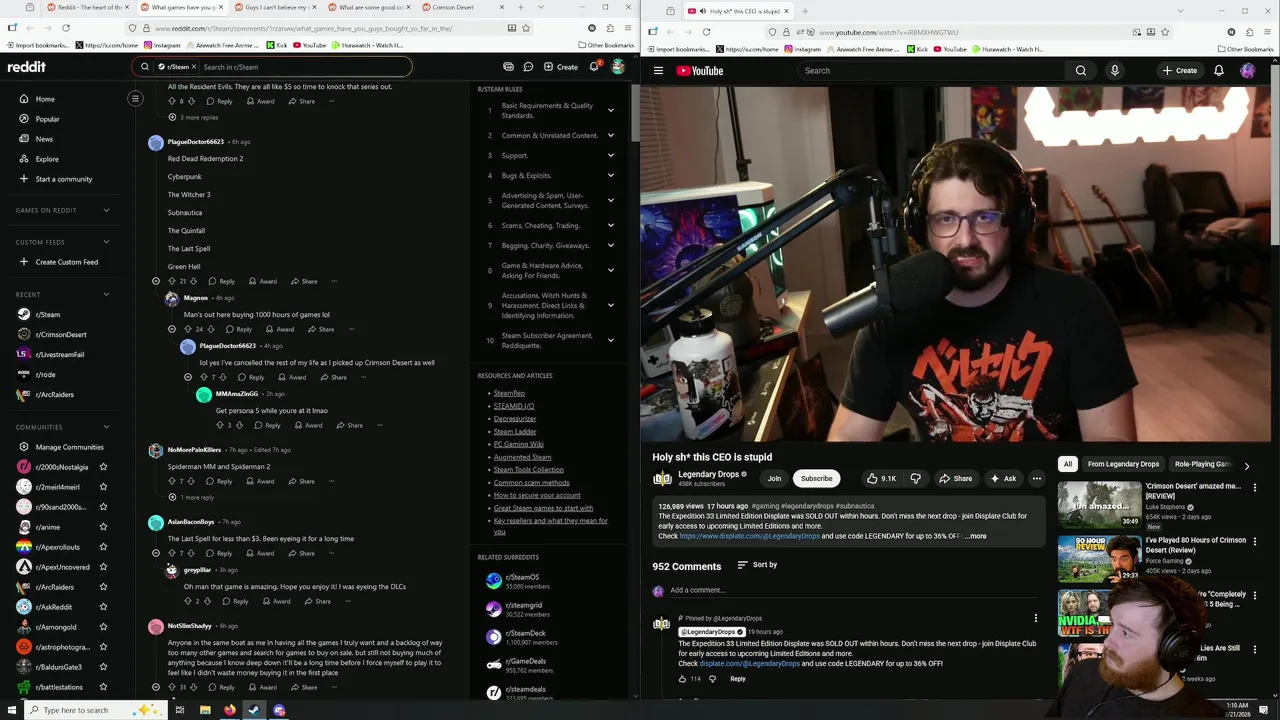
Task: Open Firefox from the Windows taskbar
Action: pyautogui.click(x=229, y=710)
